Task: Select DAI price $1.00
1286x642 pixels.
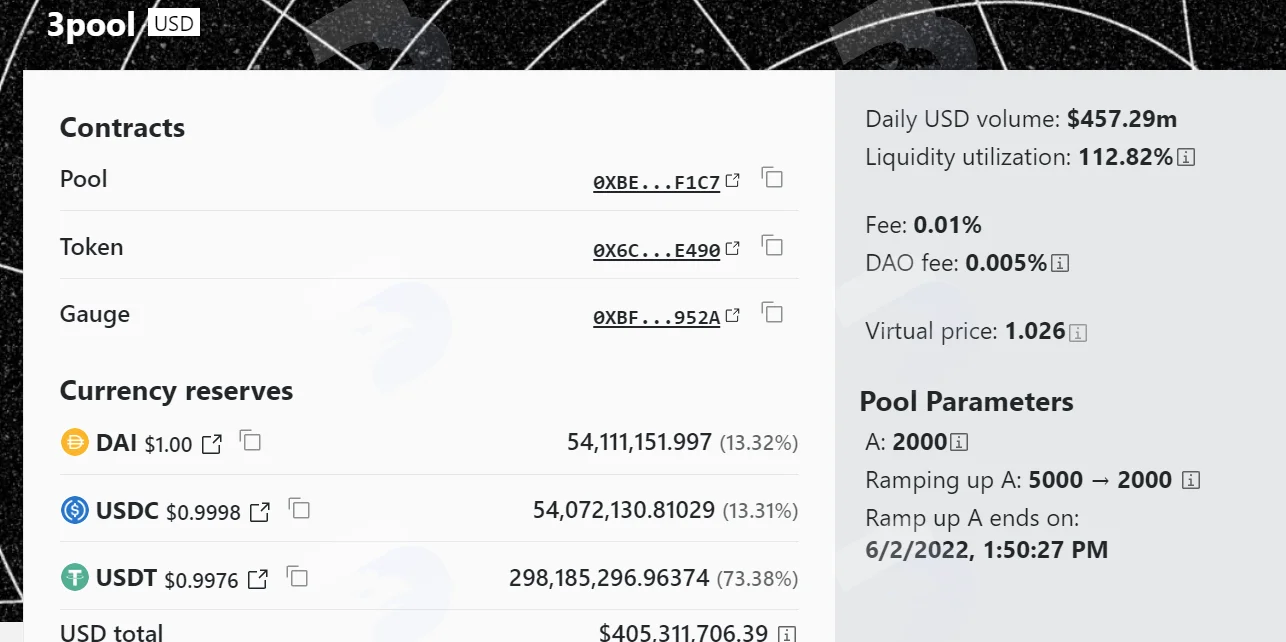Action: pyautogui.click(x=168, y=444)
